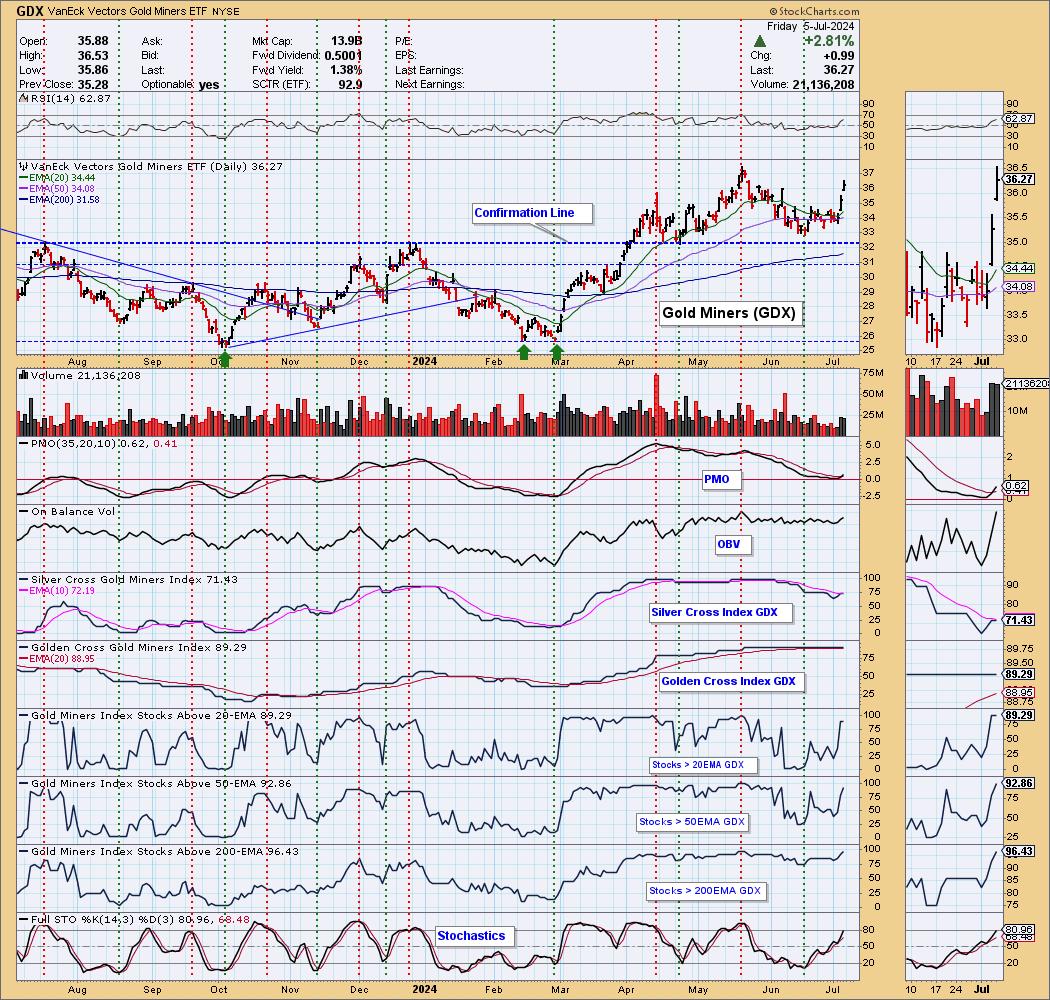Image resolution: width=1050 pixels, height=1000 pixels.
Task: Click the Stocks Above 50-EMA legend title
Action: (x=161, y=784)
